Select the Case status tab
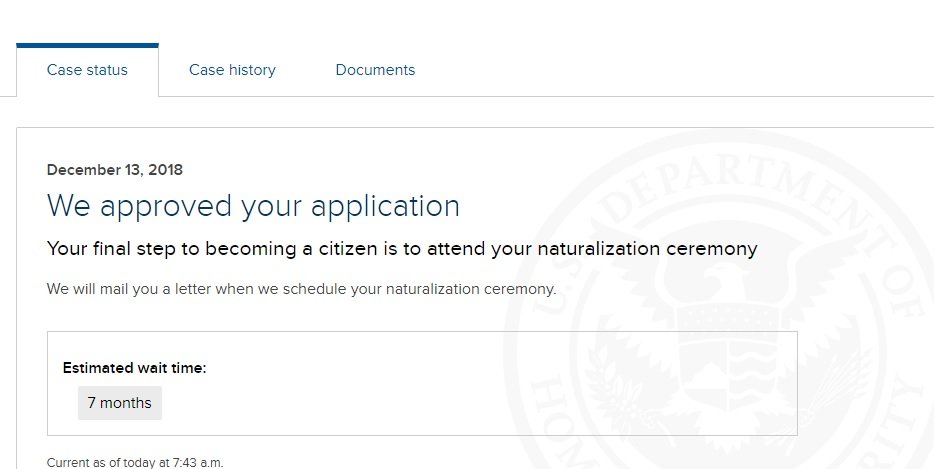 87,70
